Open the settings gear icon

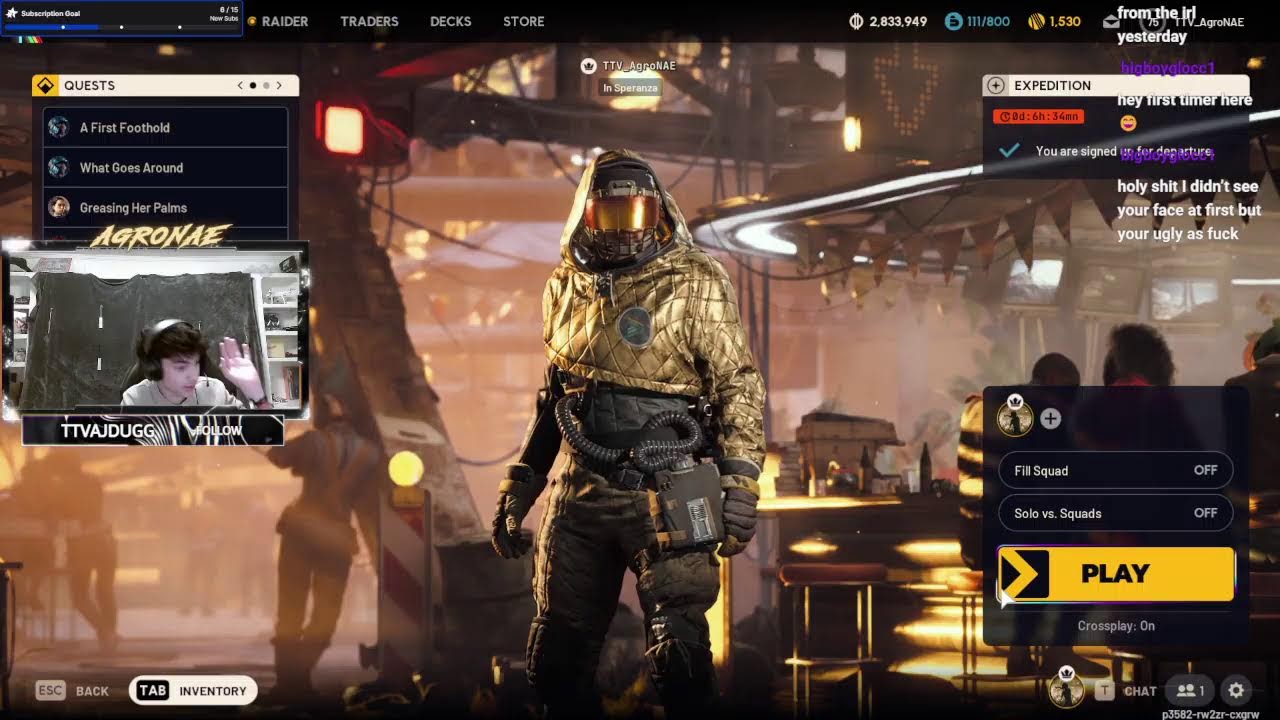(1236, 691)
